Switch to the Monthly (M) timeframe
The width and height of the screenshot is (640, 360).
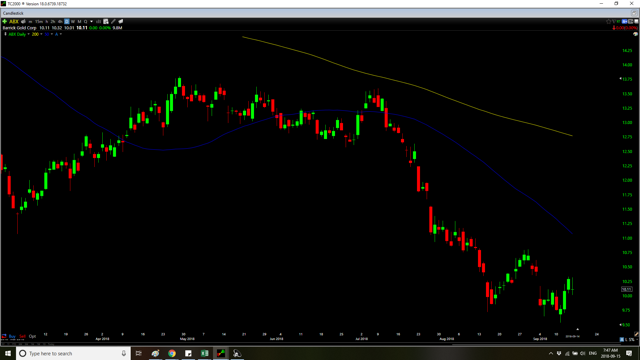point(79,21)
